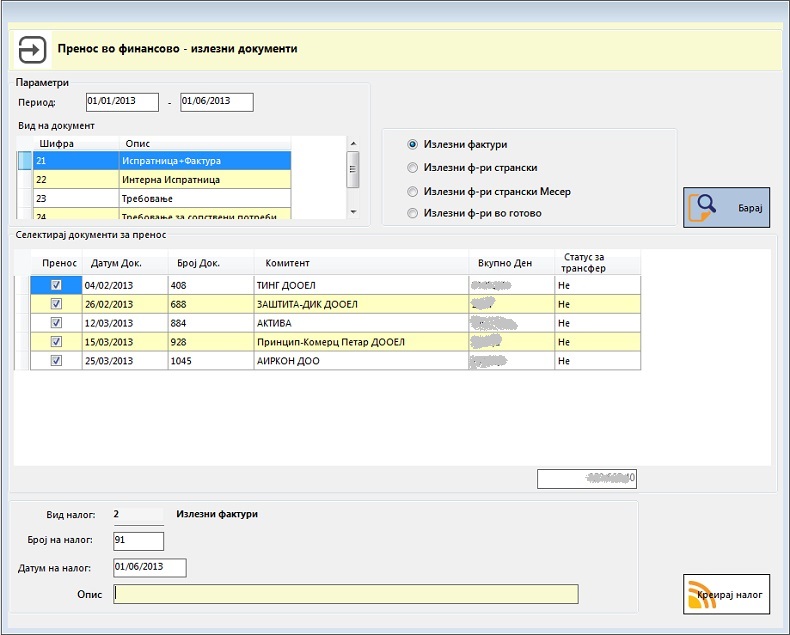Click the Креирај налог button
This screenshot has width=790, height=635.
pos(726,594)
